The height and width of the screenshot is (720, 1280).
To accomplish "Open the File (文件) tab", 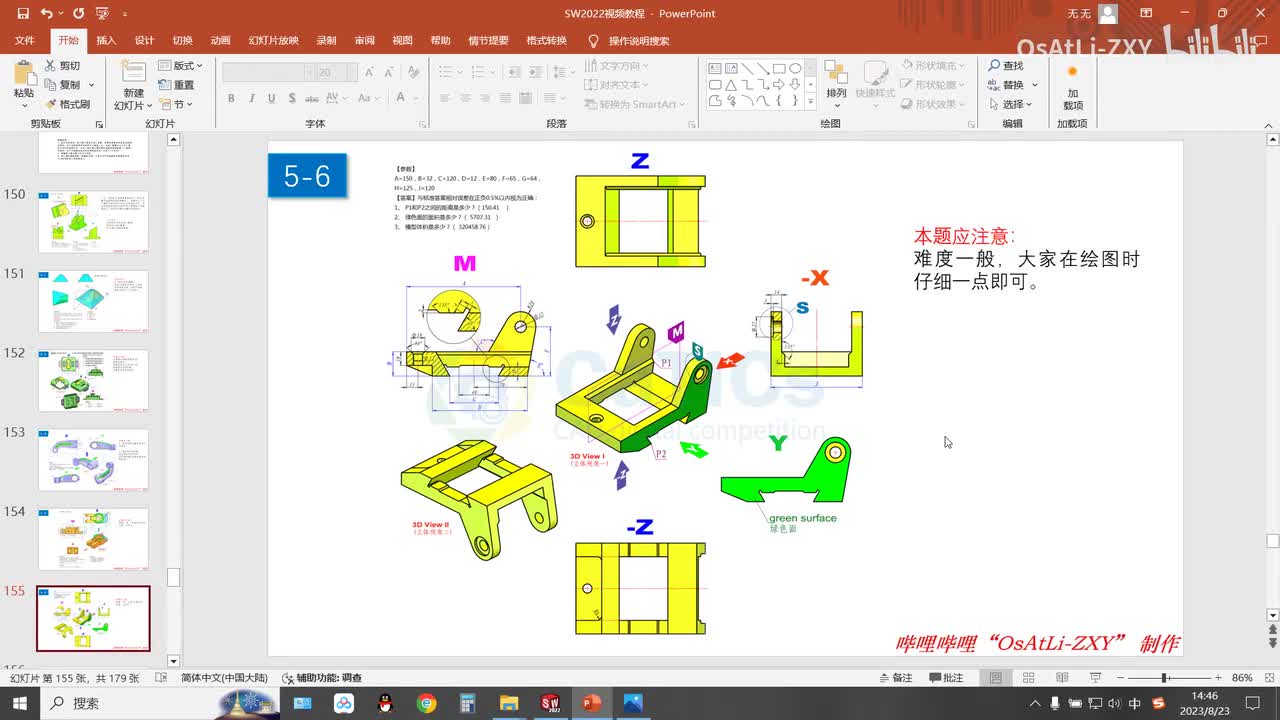I will 25,41.
